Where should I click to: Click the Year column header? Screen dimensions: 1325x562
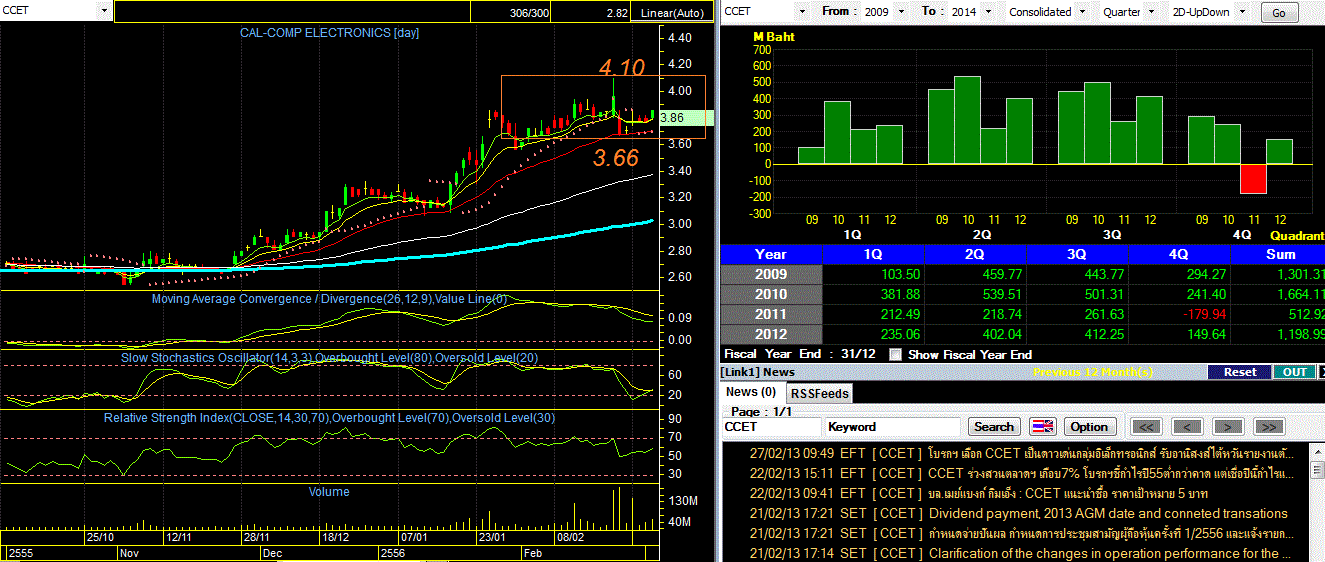click(771, 254)
